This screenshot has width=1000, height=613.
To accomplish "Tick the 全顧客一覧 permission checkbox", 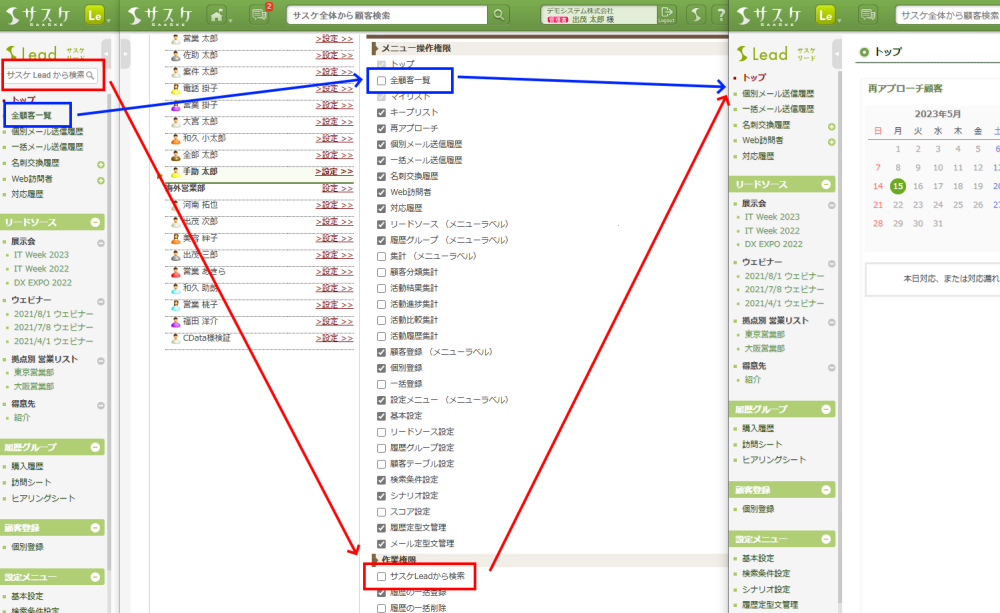I will click(381, 80).
